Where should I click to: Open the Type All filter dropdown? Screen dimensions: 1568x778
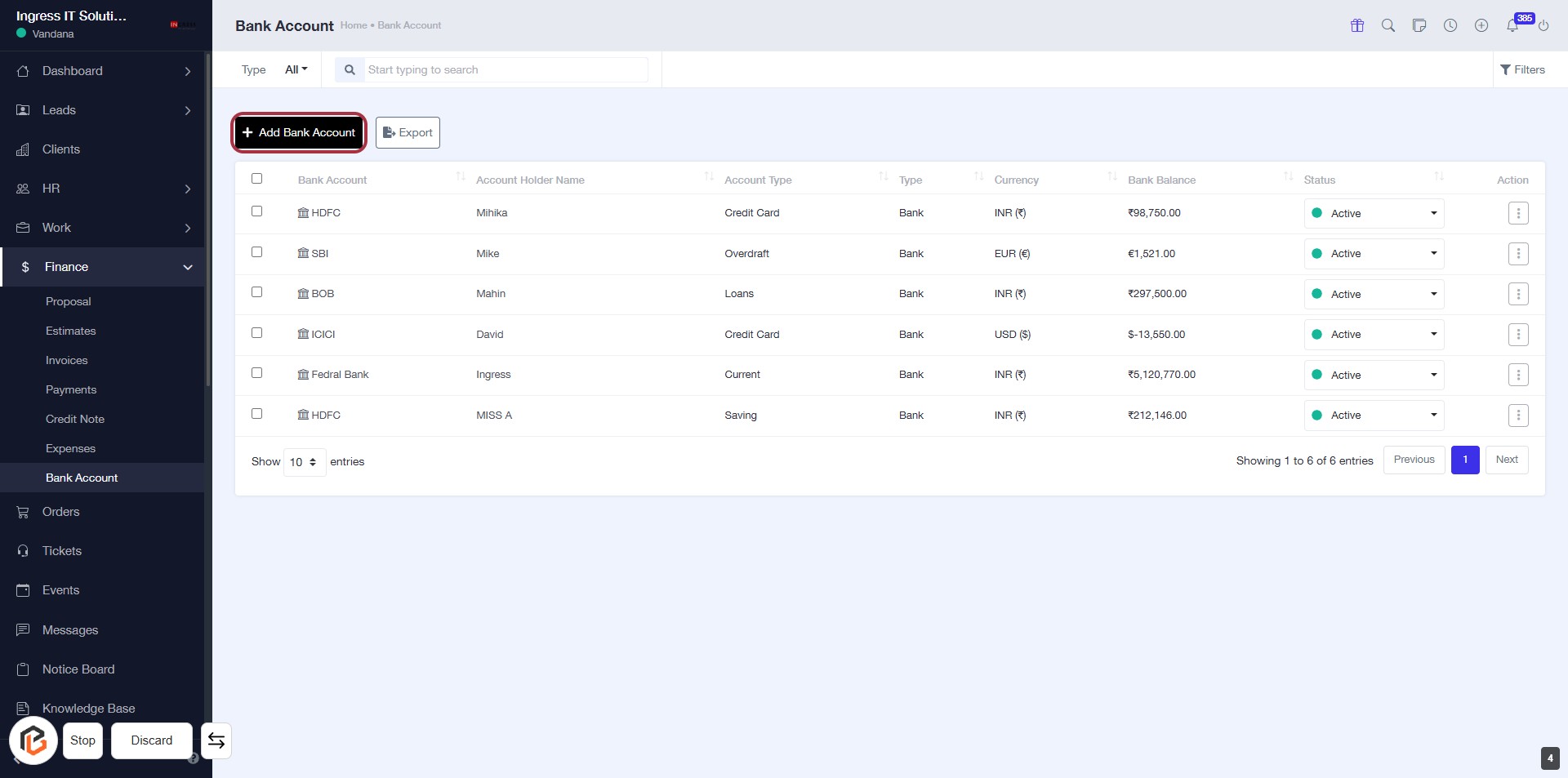click(296, 69)
